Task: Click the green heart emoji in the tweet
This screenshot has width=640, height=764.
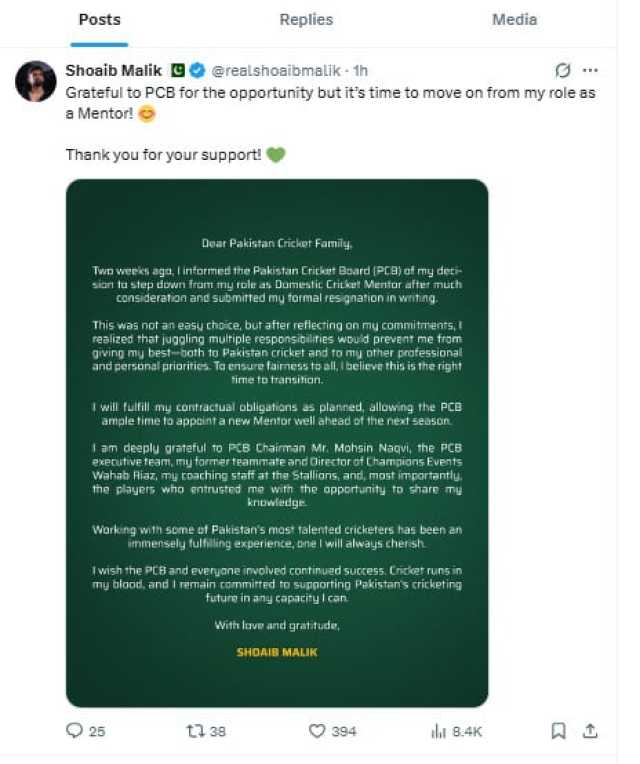Action: (276, 155)
